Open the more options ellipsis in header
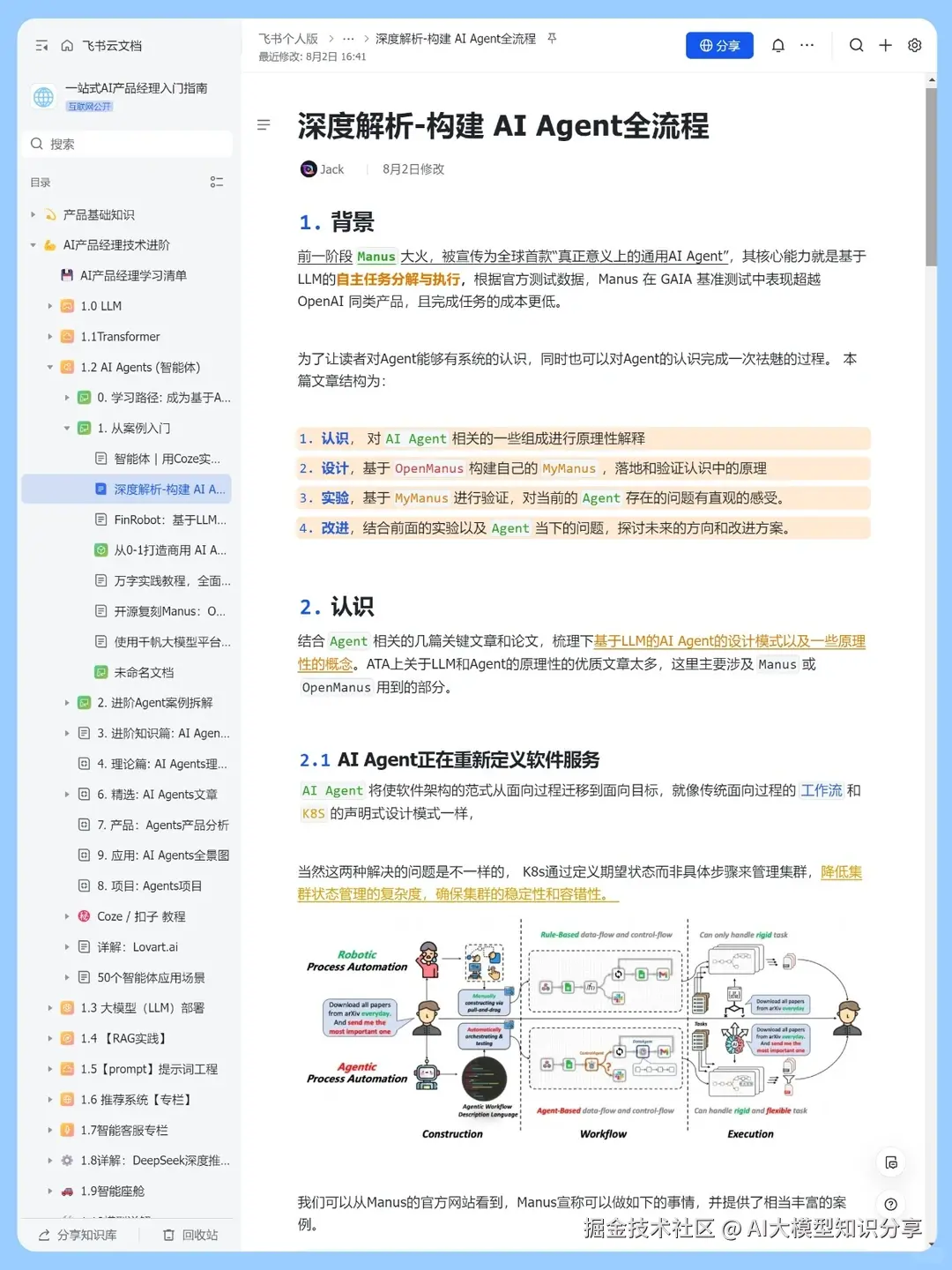 tap(807, 45)
